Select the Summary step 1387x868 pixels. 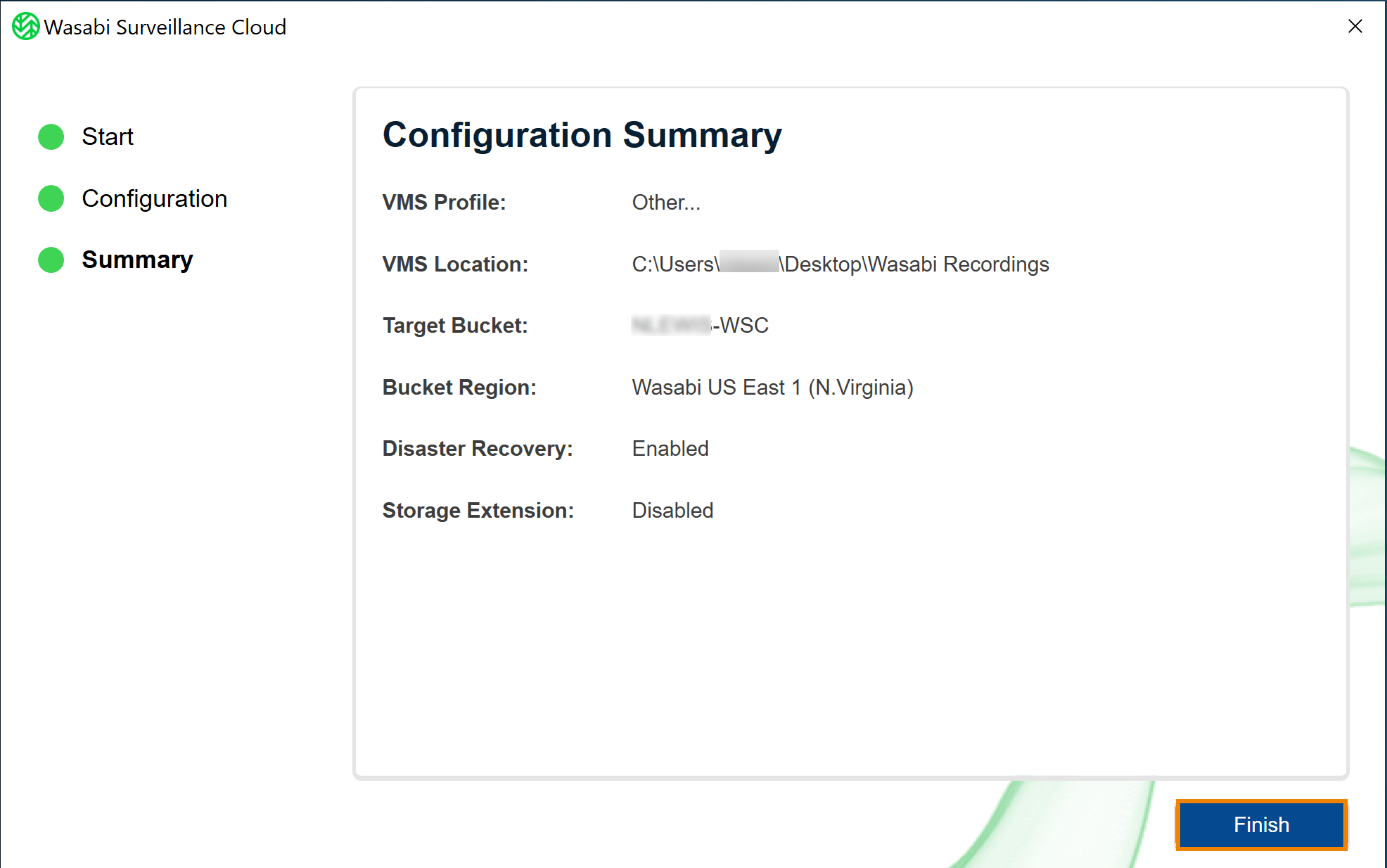tap(137, 260)
